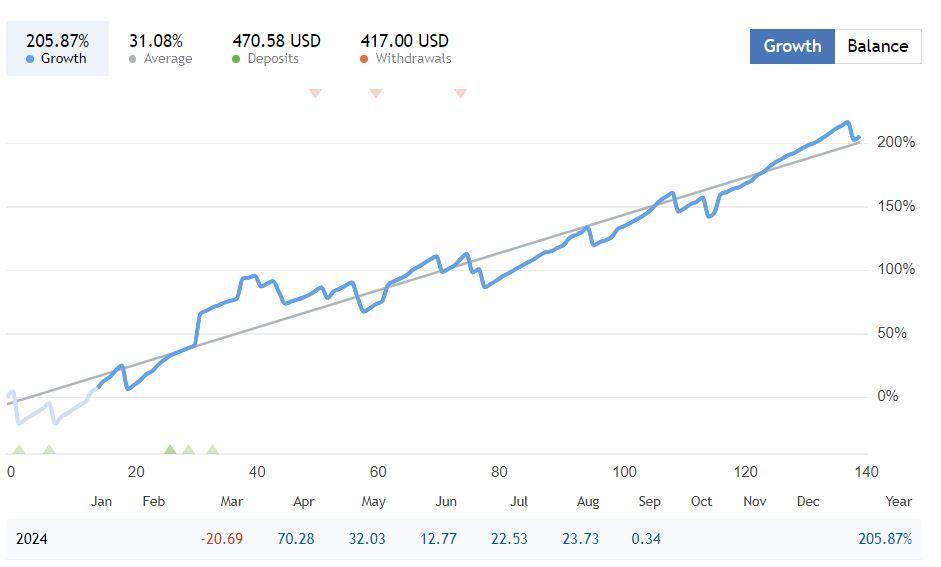Select the Growth tab button
This screenshot has width=941, height=567.
[x=792, y=46]
